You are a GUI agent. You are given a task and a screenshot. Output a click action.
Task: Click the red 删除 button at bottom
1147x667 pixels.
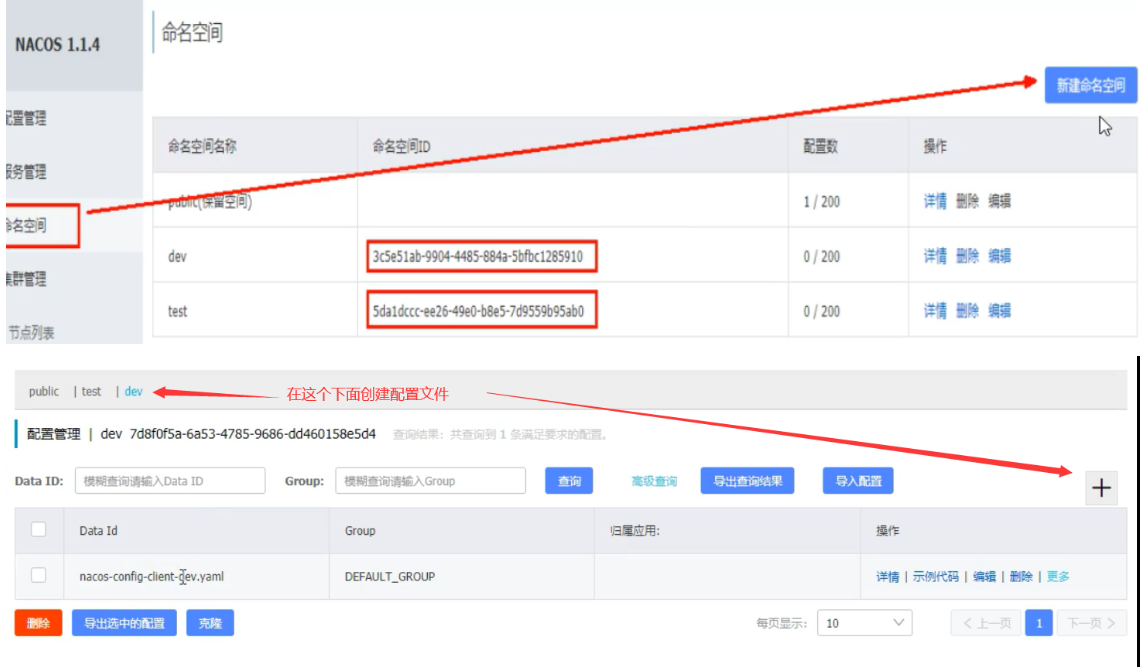click(x=38, y=623)
